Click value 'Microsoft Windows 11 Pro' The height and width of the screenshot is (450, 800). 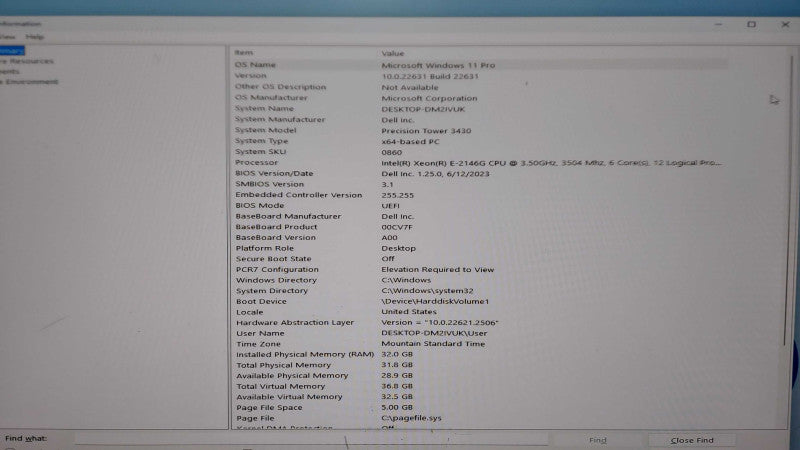(x=438, y=65)
